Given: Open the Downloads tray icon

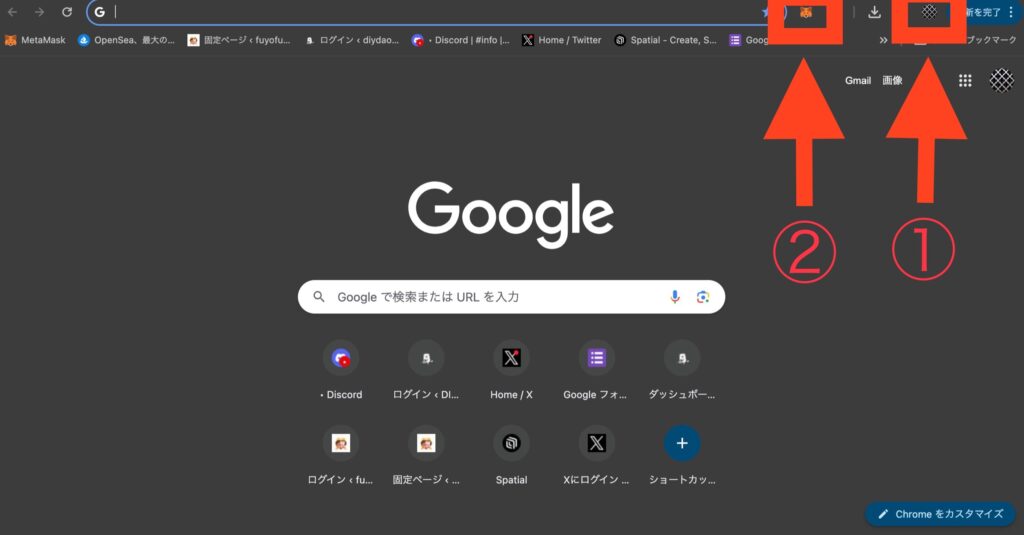Looking at the screenshot, I should tap(874, 12).
